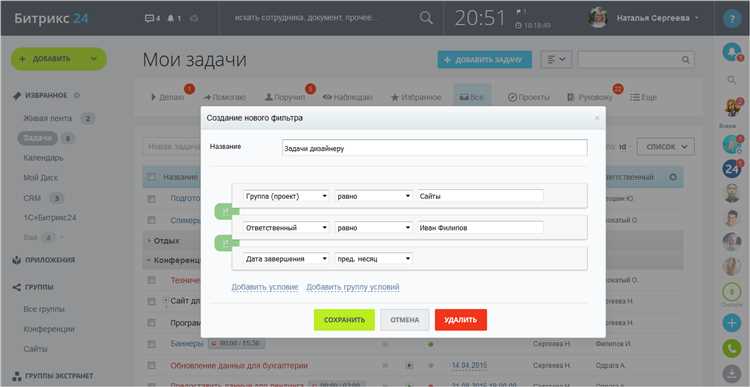This screenshot has height=387, width=750.
Task: Switch to the Руковожу tab
Action: 589,97
